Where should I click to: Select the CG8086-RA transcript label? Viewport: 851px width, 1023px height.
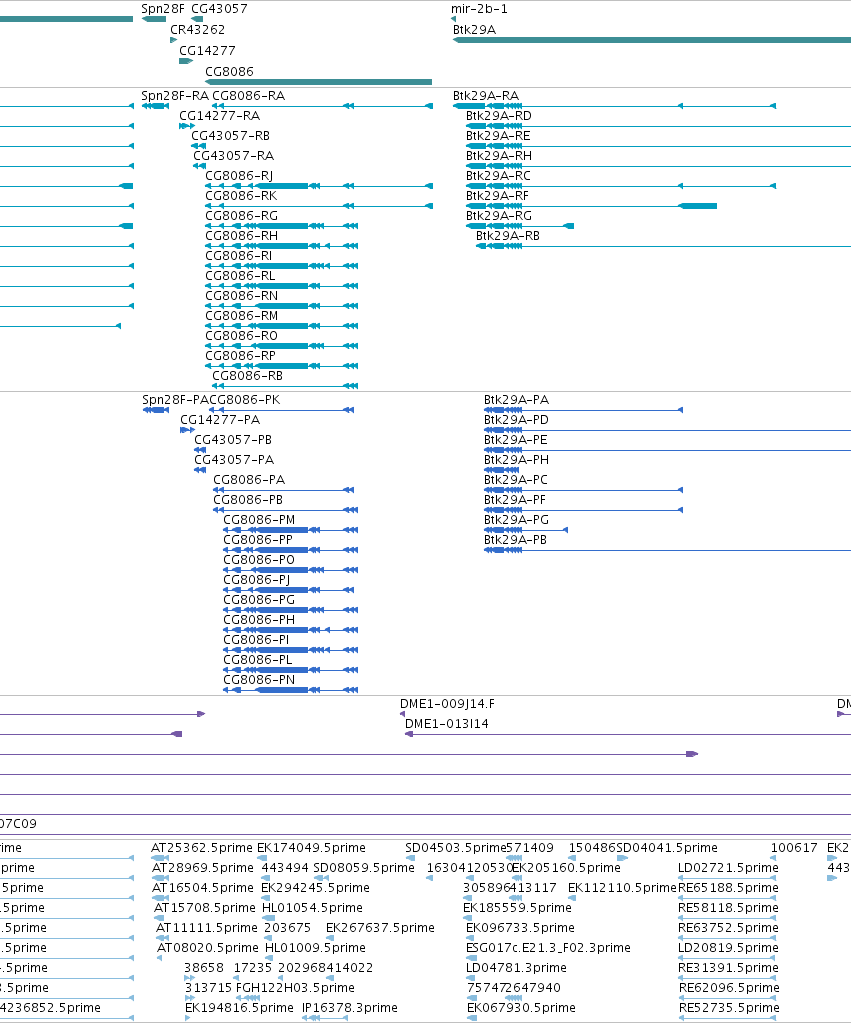click(249, 96)
